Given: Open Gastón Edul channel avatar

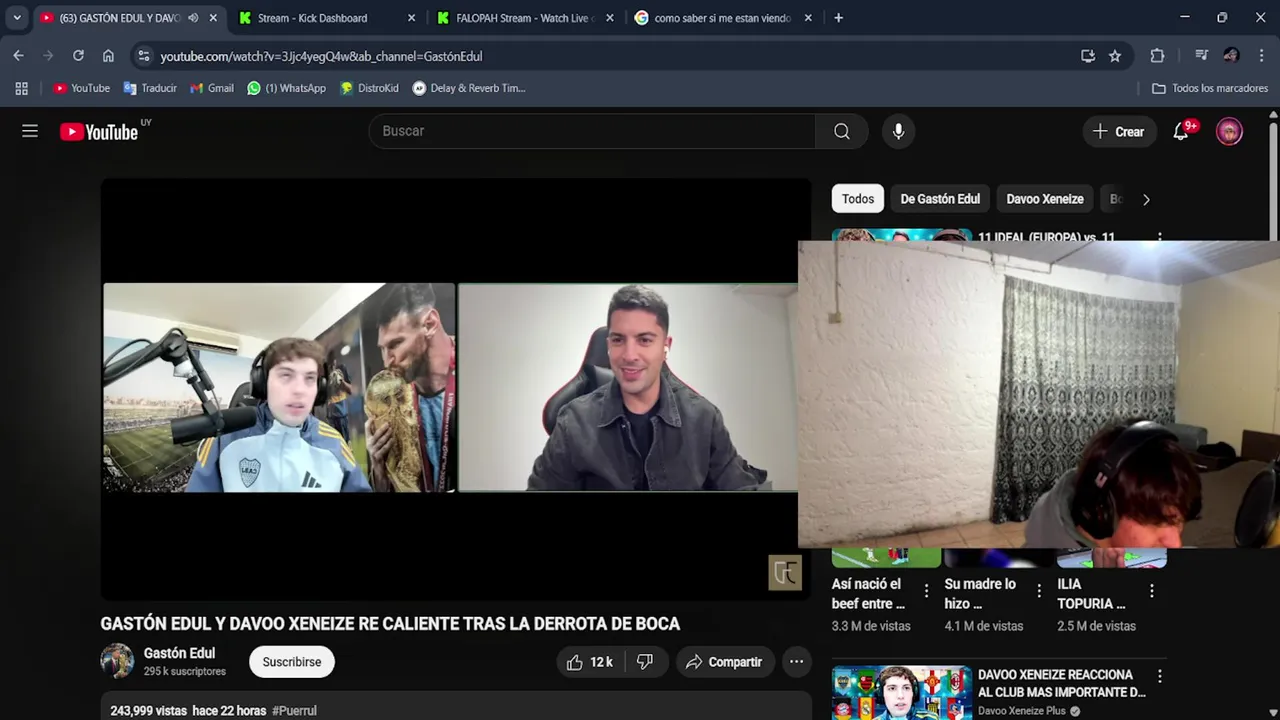Looking at the screenshot, I should pos(117,661).
